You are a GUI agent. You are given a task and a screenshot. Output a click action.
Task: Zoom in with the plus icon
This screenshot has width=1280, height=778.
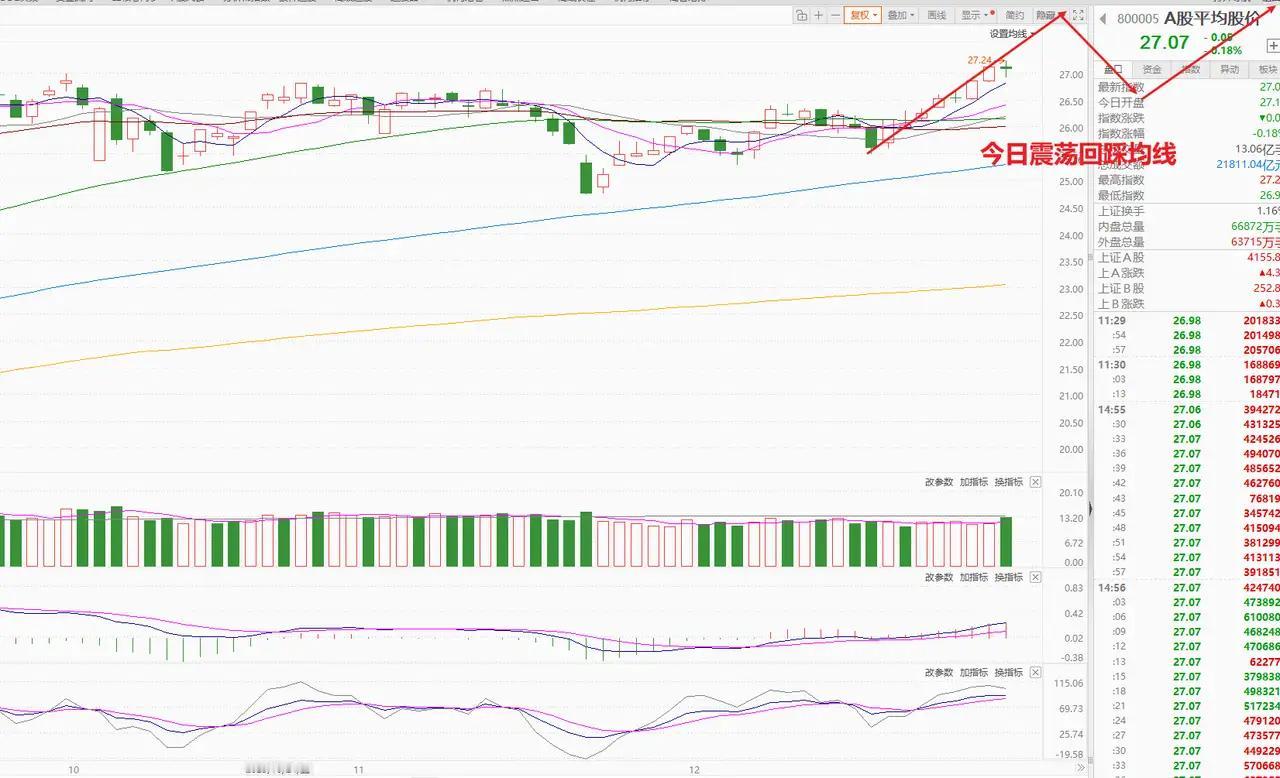pyautogui.click(x=819, y=15)
